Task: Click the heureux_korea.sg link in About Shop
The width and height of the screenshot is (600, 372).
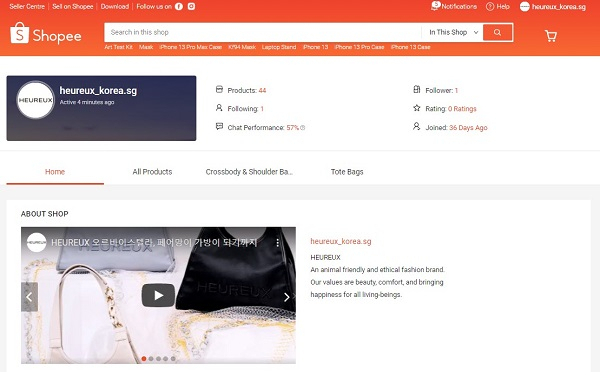Action: [x=341, y=241]
